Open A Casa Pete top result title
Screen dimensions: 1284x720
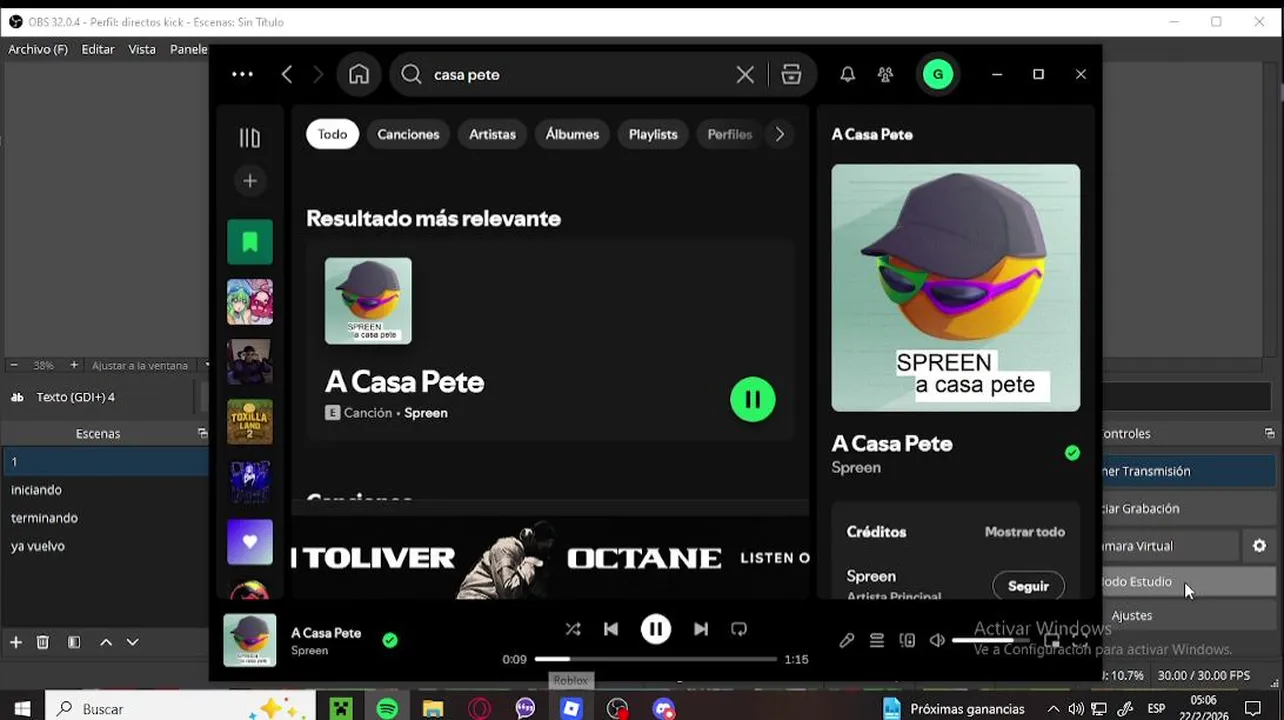pyautogui.click(x=405, y=382)
